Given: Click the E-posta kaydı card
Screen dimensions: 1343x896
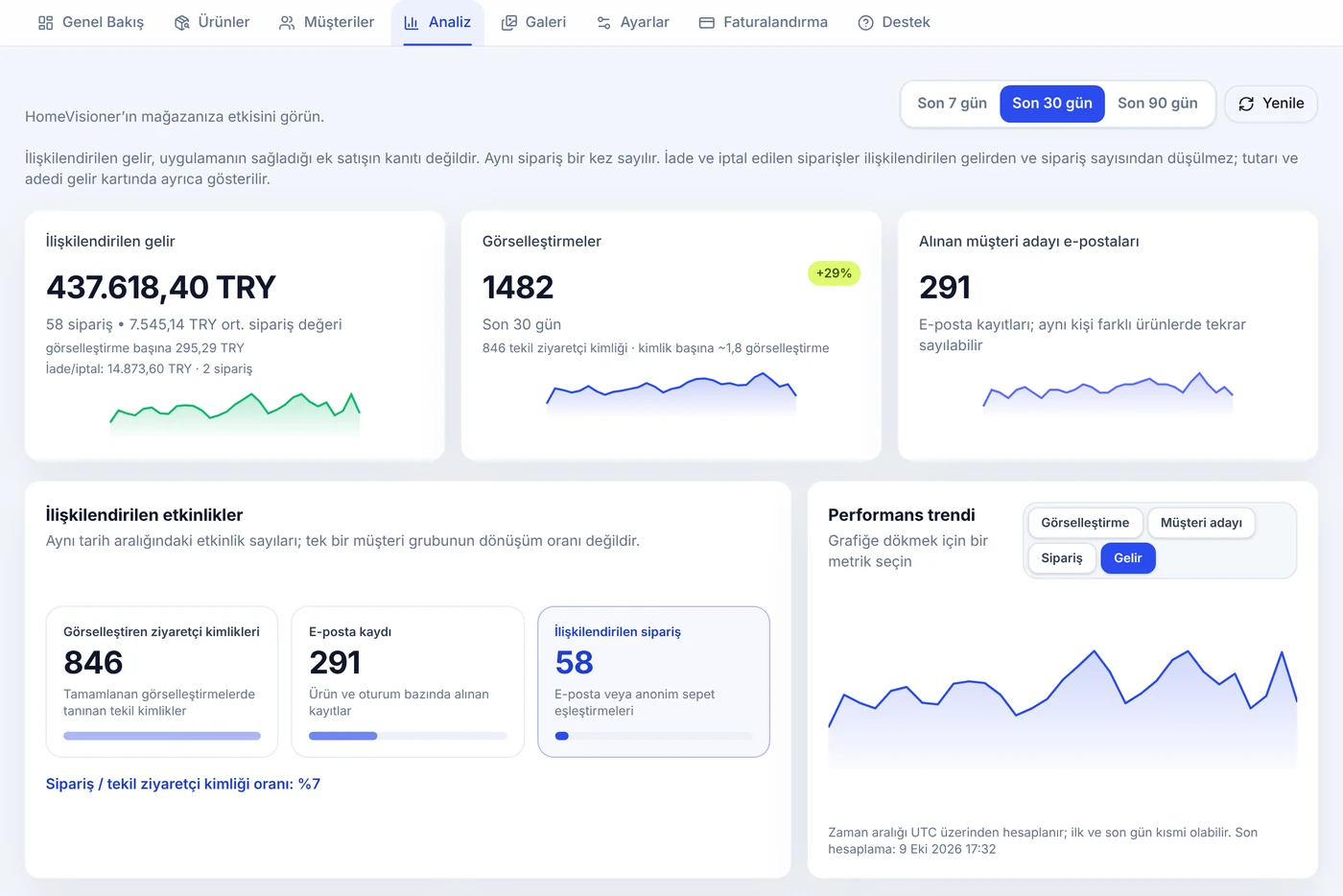Looking at the screenshot, I should 408,681.
